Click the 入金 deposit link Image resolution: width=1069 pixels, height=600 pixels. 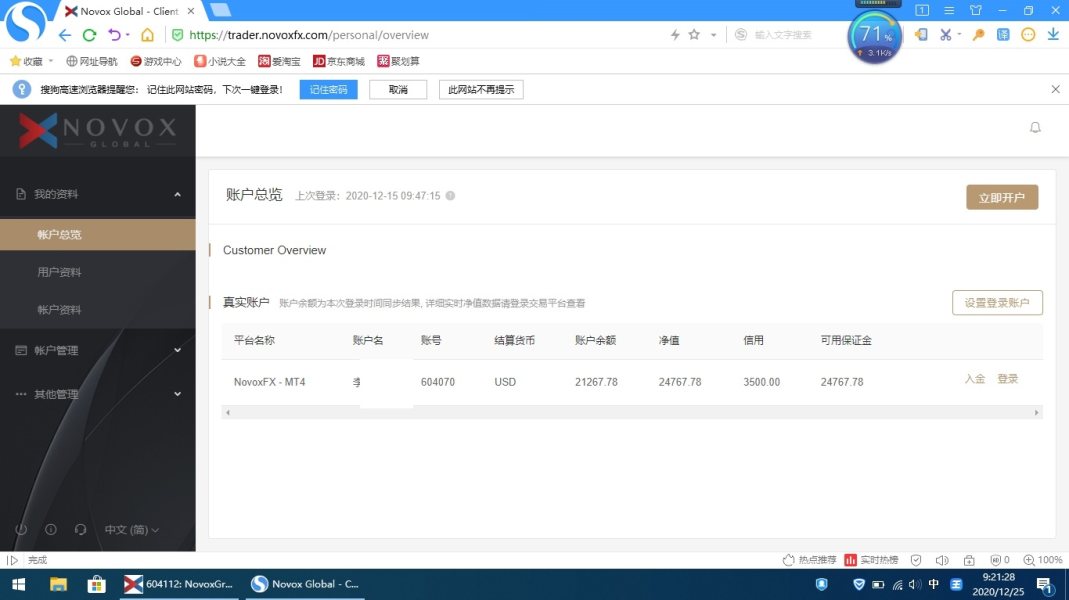pyautogui.click(x=974, y=379)
